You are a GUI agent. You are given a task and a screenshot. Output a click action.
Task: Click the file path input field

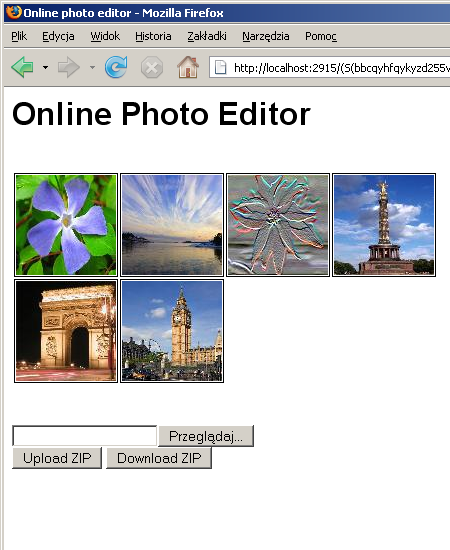tap(85, 436)
